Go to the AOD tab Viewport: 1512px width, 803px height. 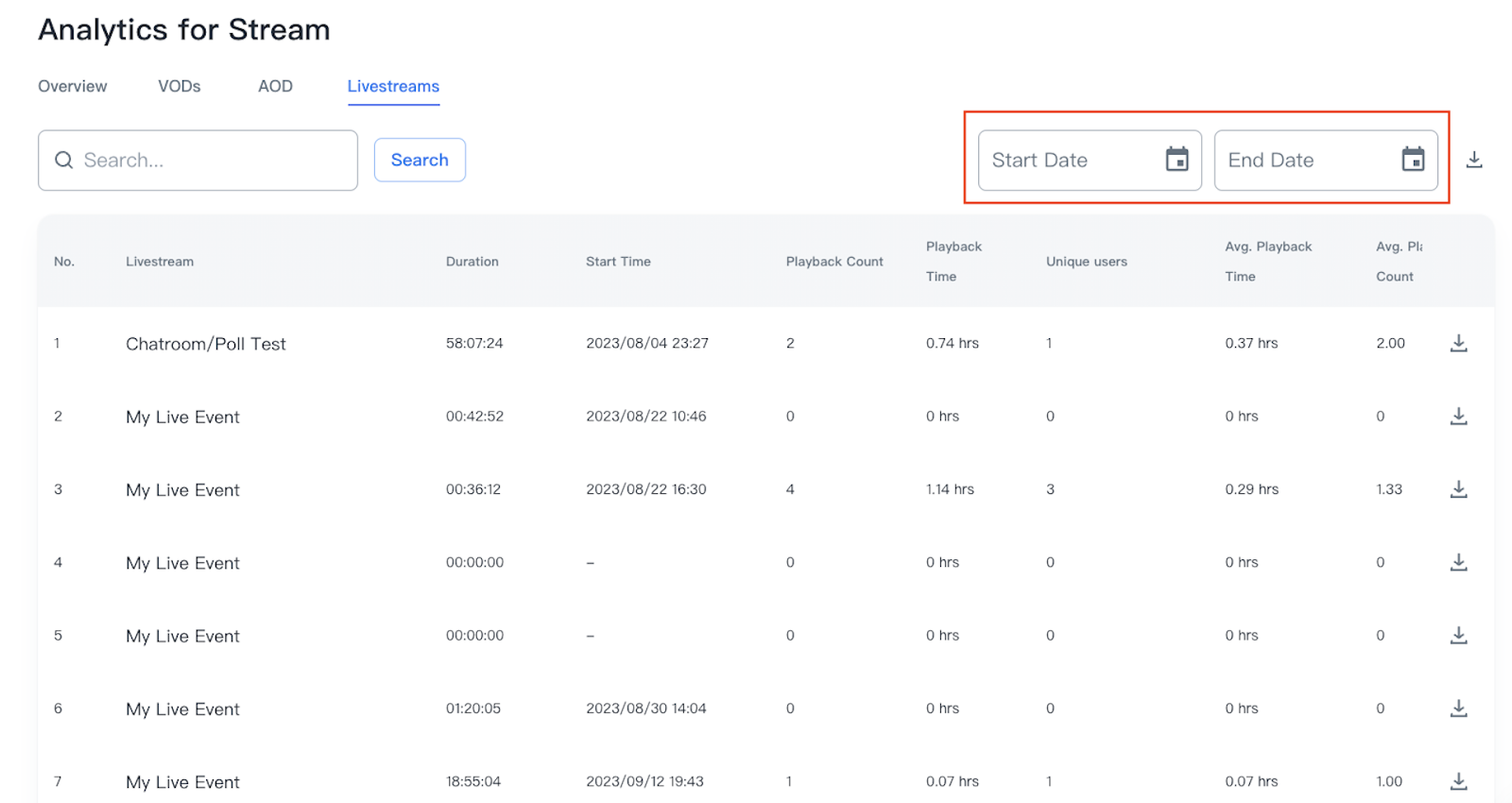(x=275, y=86)
